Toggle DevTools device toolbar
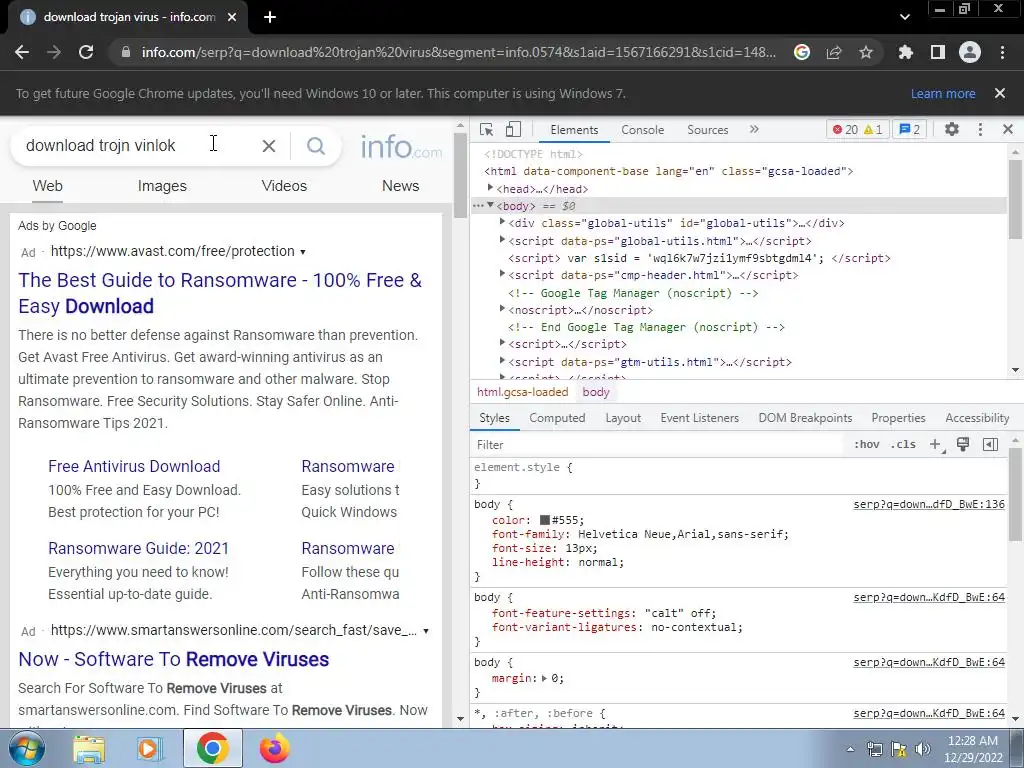1024x768 pixels. [513, 129]
